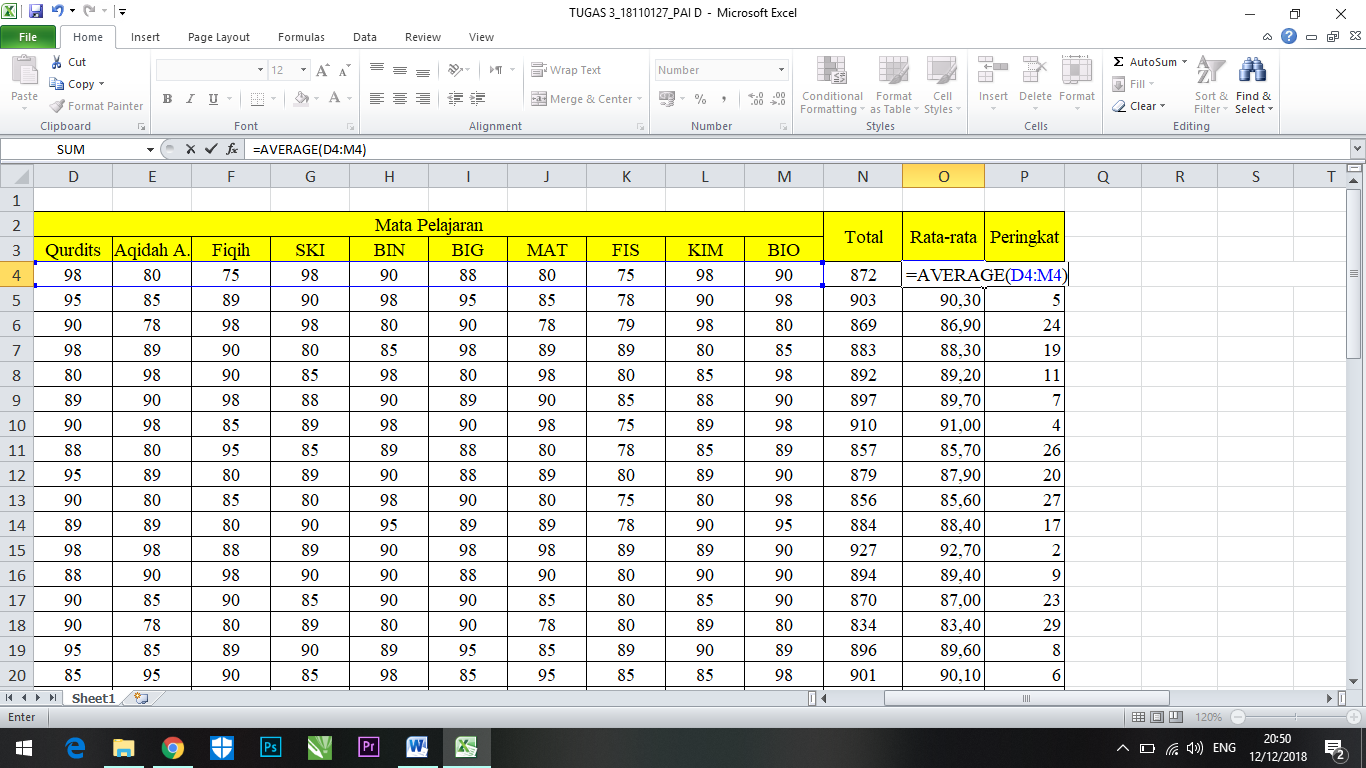
Task: Open Conditional Formatting options
Action: click(x=831, y=86)
